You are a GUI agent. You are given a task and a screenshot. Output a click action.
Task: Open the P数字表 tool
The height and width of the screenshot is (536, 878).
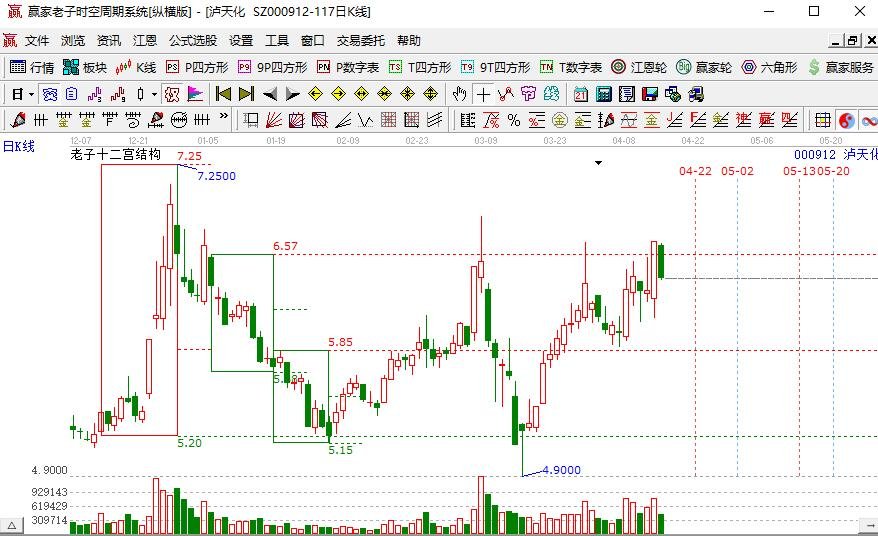pyautogui.click(x=348, y=67)
